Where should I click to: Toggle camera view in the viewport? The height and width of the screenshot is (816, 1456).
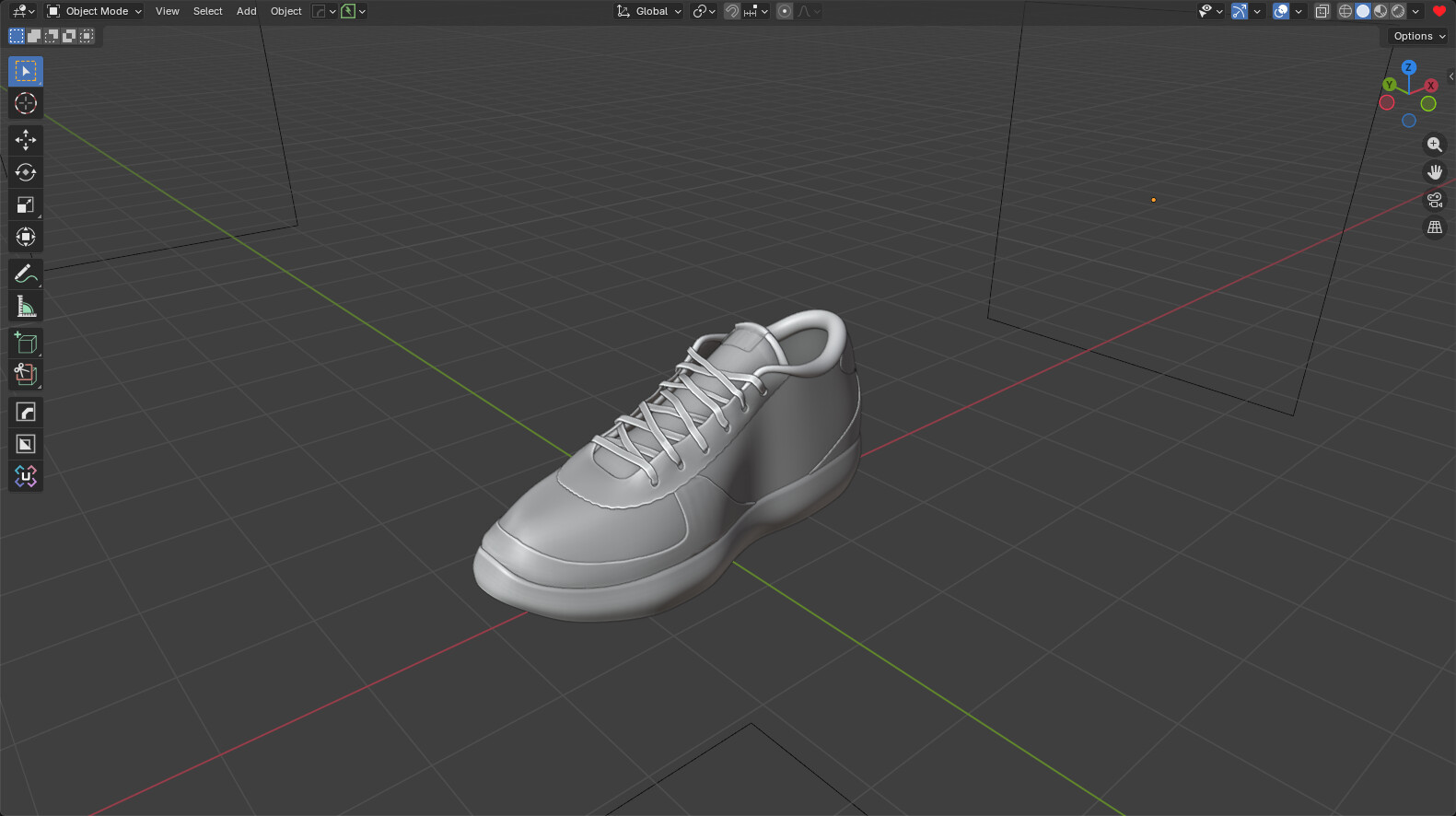[1434, 200]
